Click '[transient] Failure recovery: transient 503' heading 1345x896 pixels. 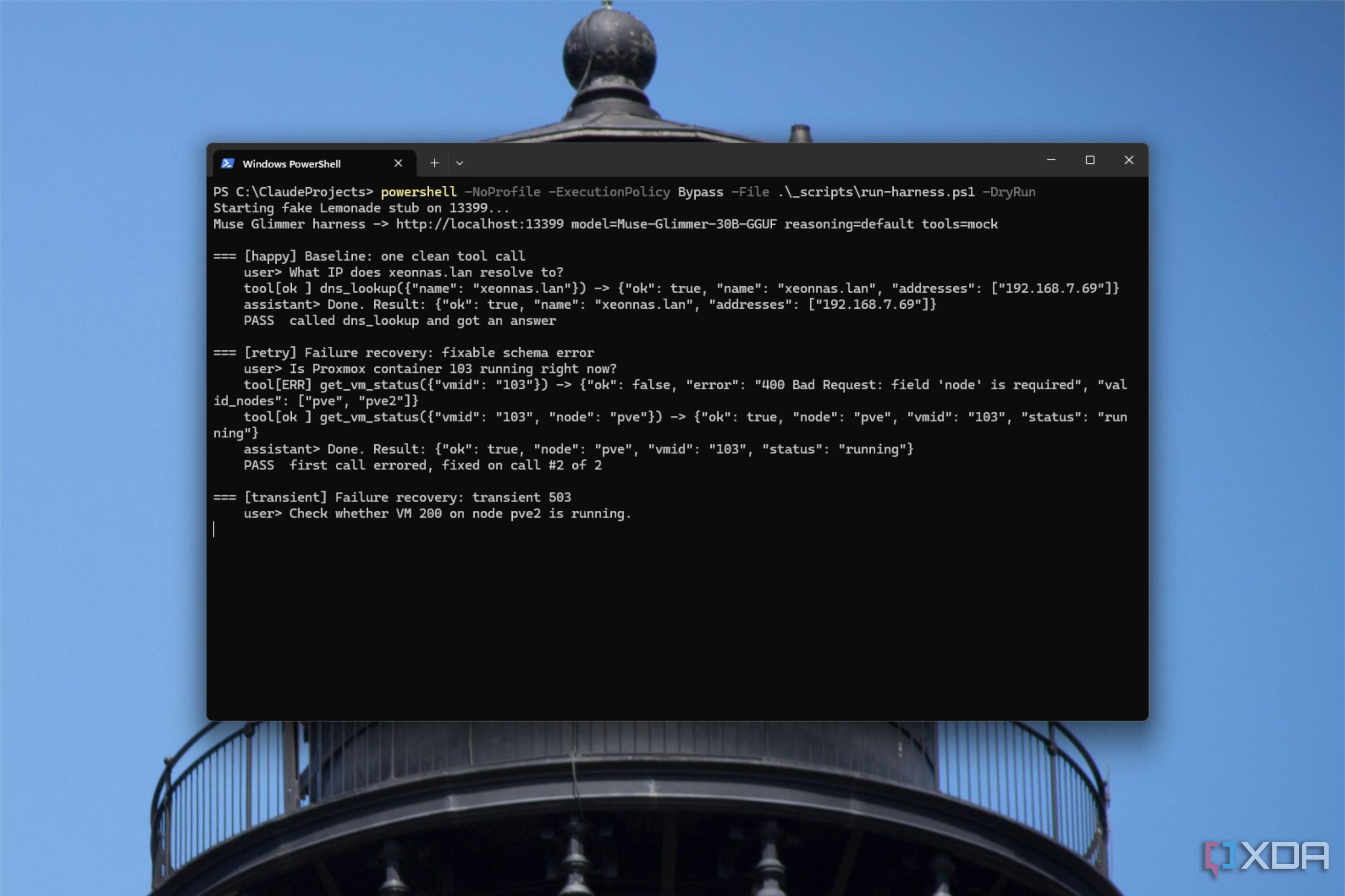[407, 497]
